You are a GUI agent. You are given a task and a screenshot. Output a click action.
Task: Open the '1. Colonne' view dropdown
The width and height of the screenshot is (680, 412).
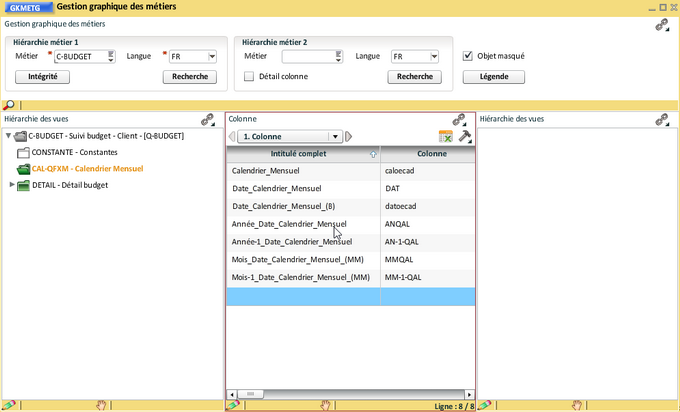336,137
